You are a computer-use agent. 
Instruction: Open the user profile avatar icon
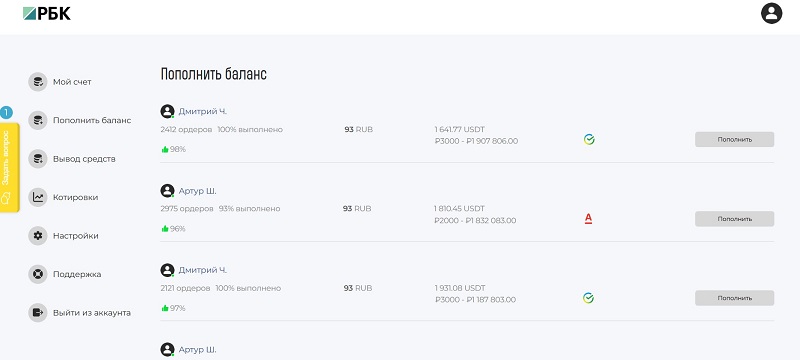(x=771, y=13)
